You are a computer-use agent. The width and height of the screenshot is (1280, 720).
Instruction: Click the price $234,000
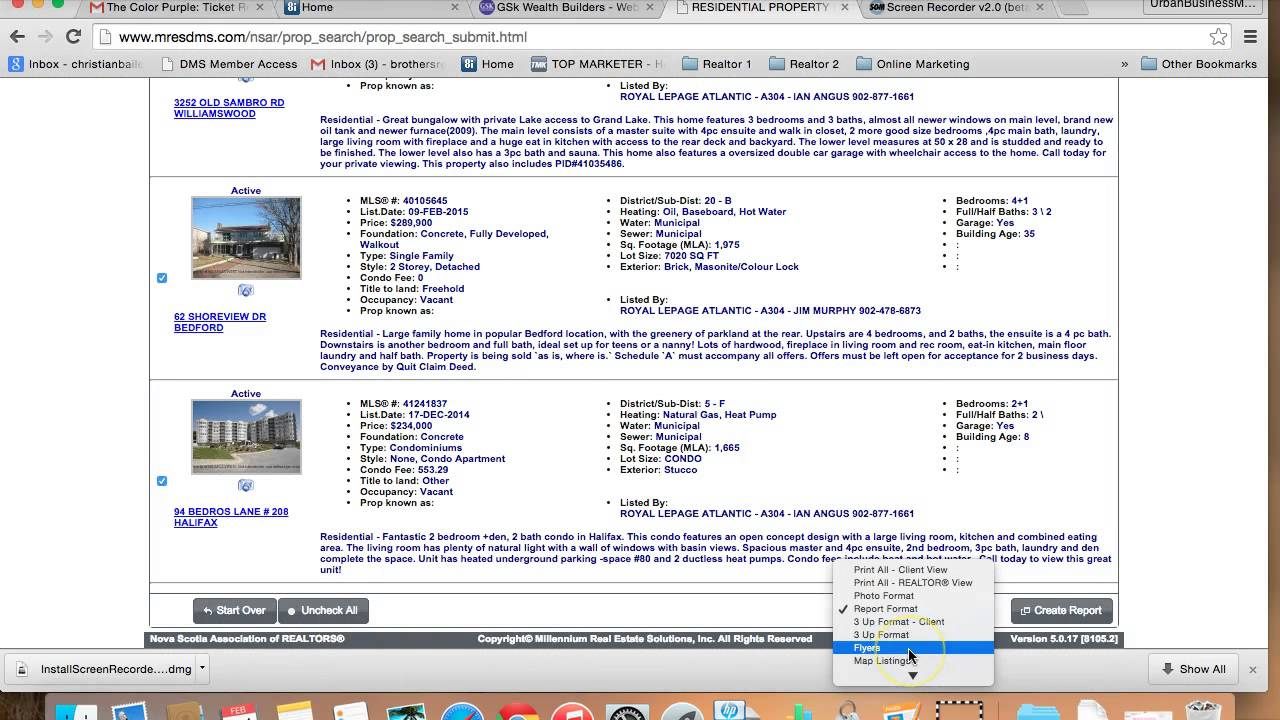411,426
